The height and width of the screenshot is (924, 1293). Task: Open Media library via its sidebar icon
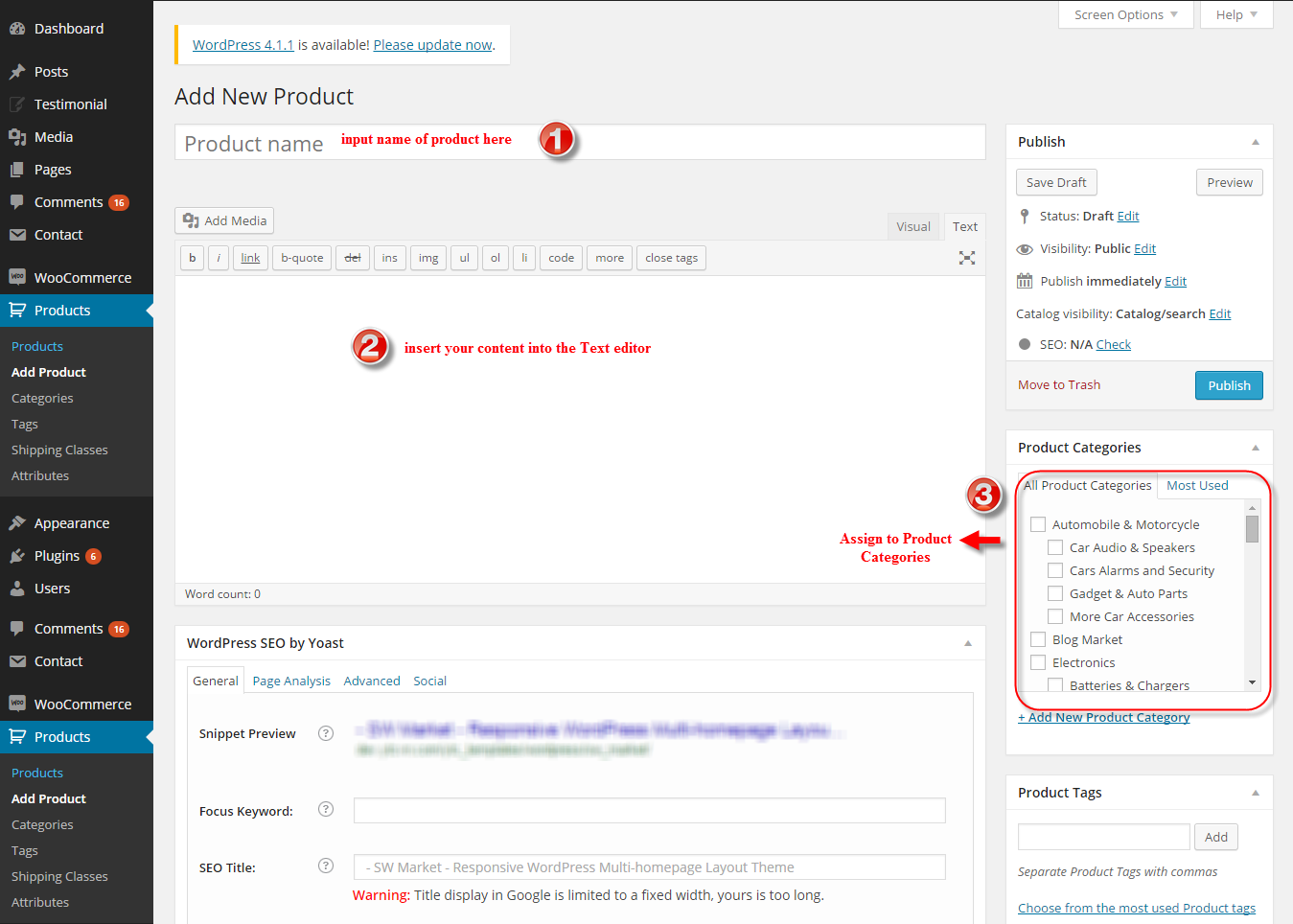tap(17, 137)
